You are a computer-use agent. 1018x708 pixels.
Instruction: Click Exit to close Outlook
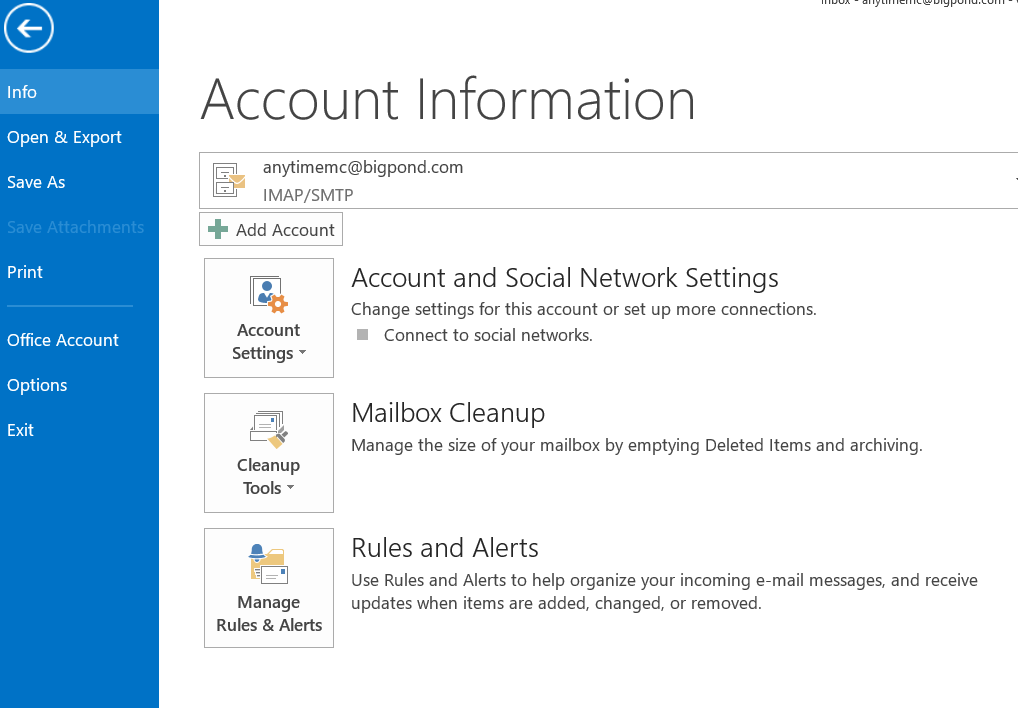coord(79,430)
